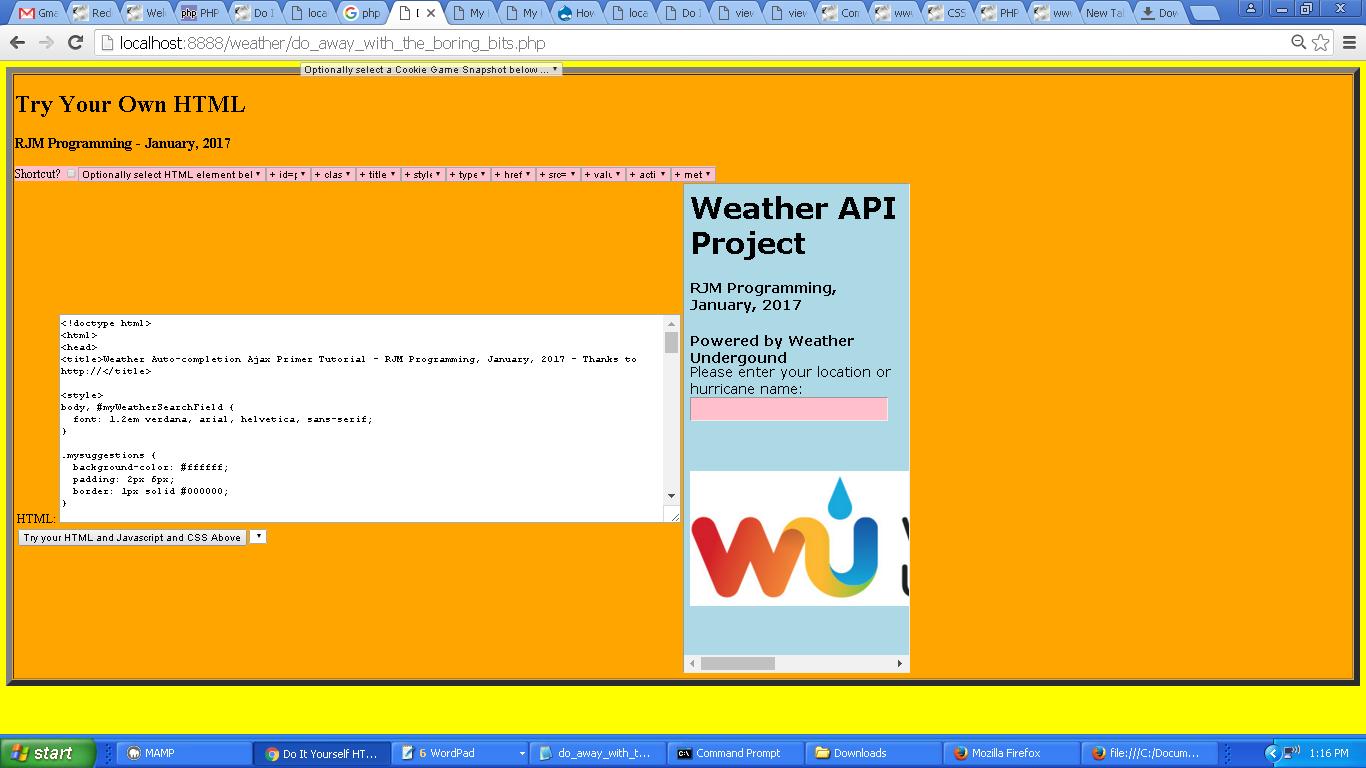This screenshot has width=1366, height=768.
Task: Close the active browser tab
Action: [x=431, y=13]
